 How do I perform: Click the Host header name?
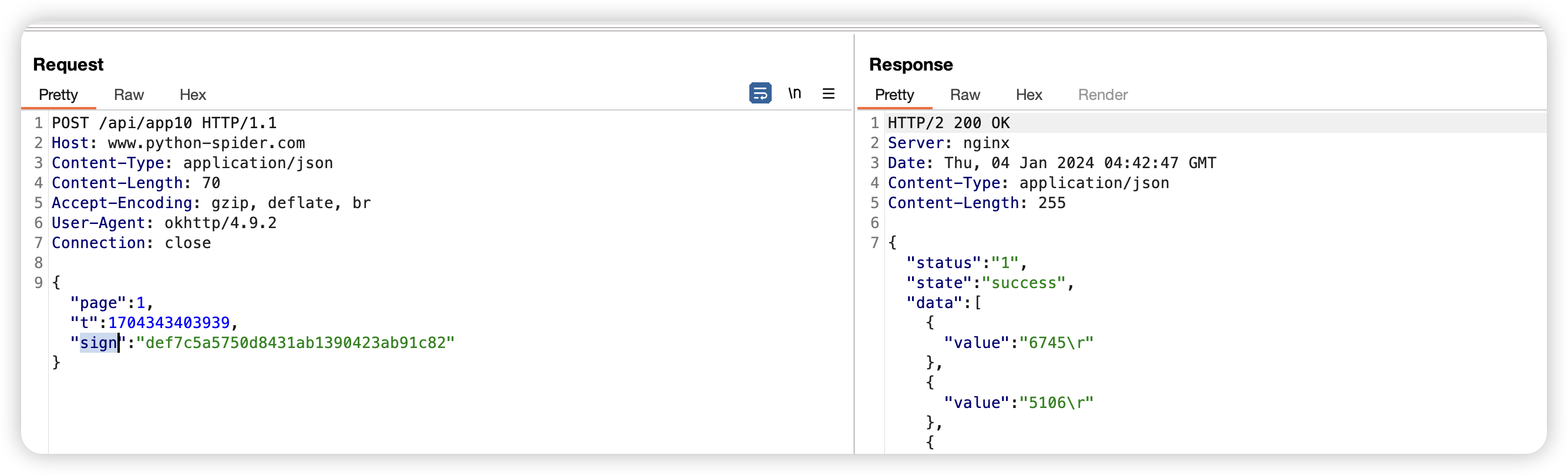pyautogui.click(x=70, y=143)
